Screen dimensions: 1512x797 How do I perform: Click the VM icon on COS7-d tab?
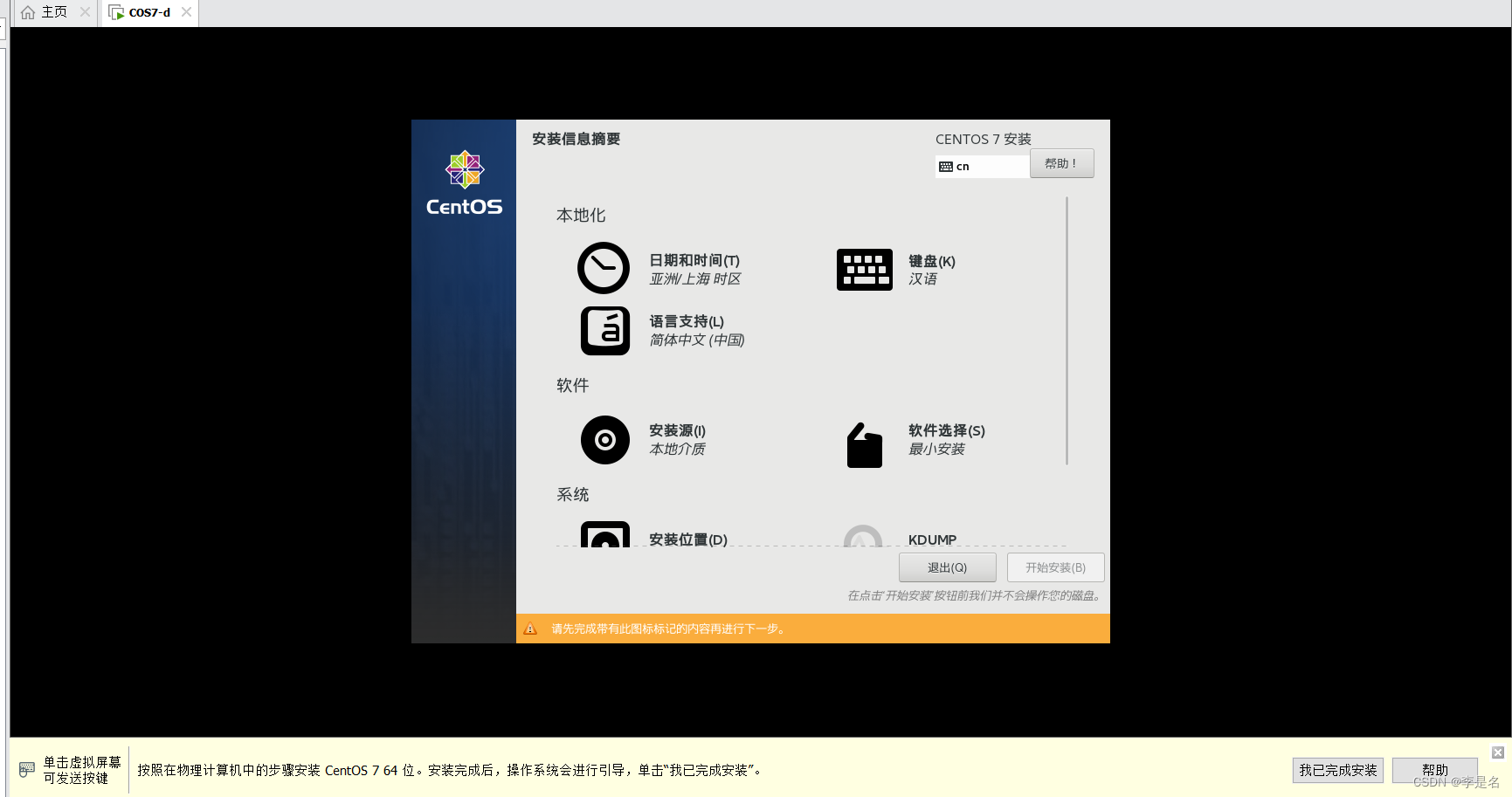(116, 12)
